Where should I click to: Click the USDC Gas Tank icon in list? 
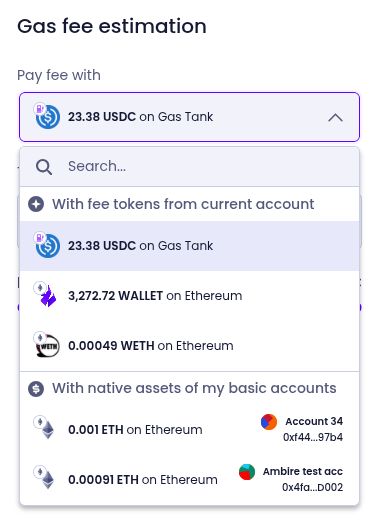point(48,246)
